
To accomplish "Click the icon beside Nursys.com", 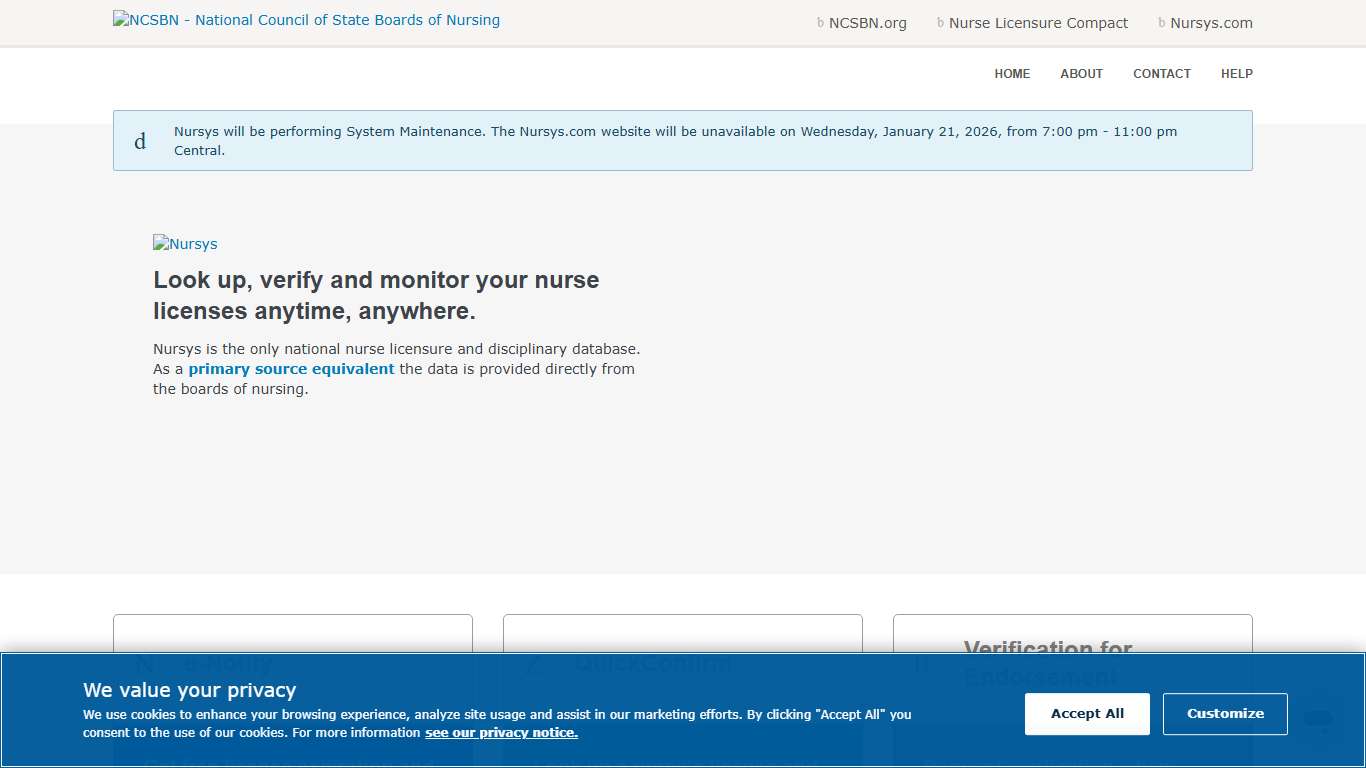I will (1160, 22).
